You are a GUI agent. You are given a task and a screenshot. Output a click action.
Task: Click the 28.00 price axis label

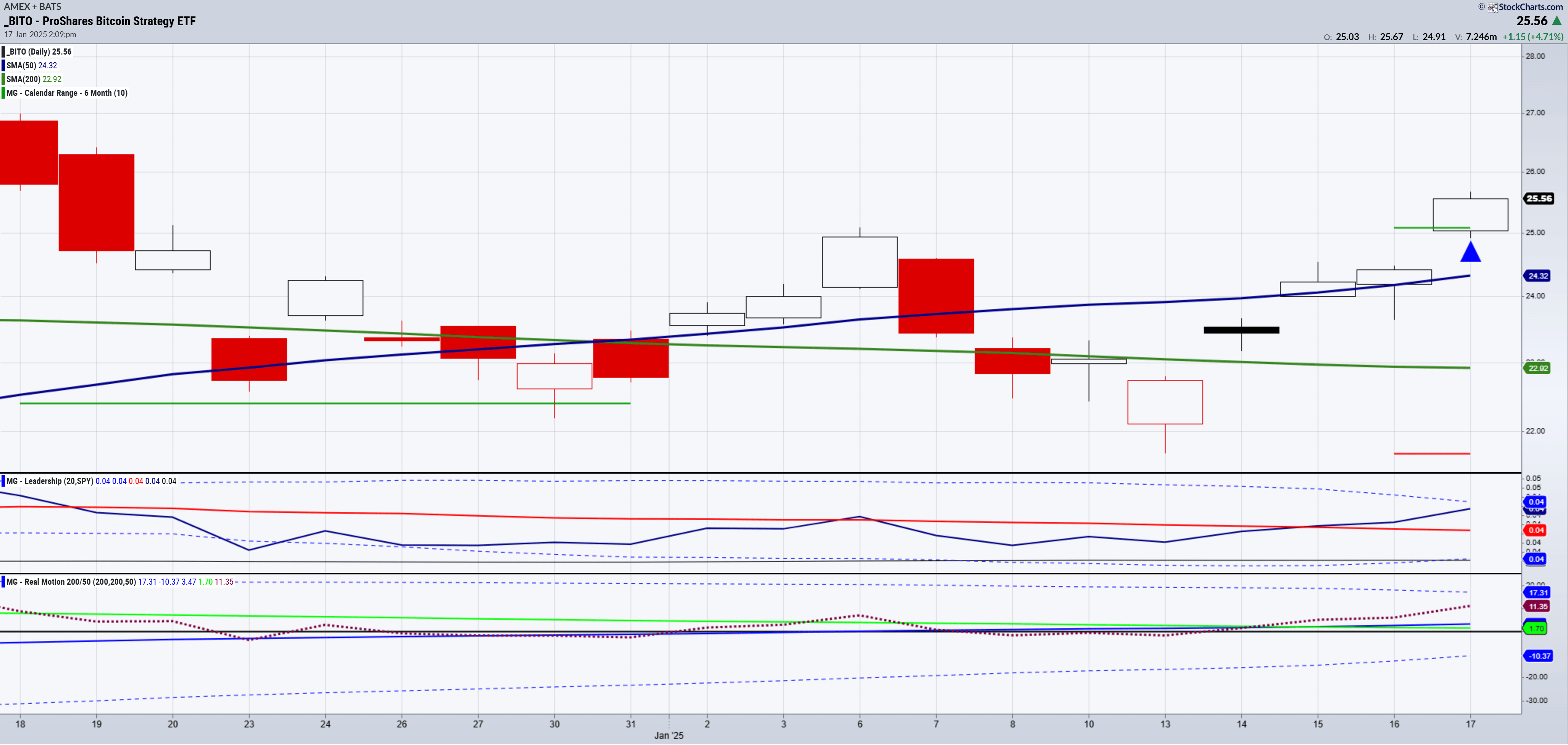coord(1535,56)
